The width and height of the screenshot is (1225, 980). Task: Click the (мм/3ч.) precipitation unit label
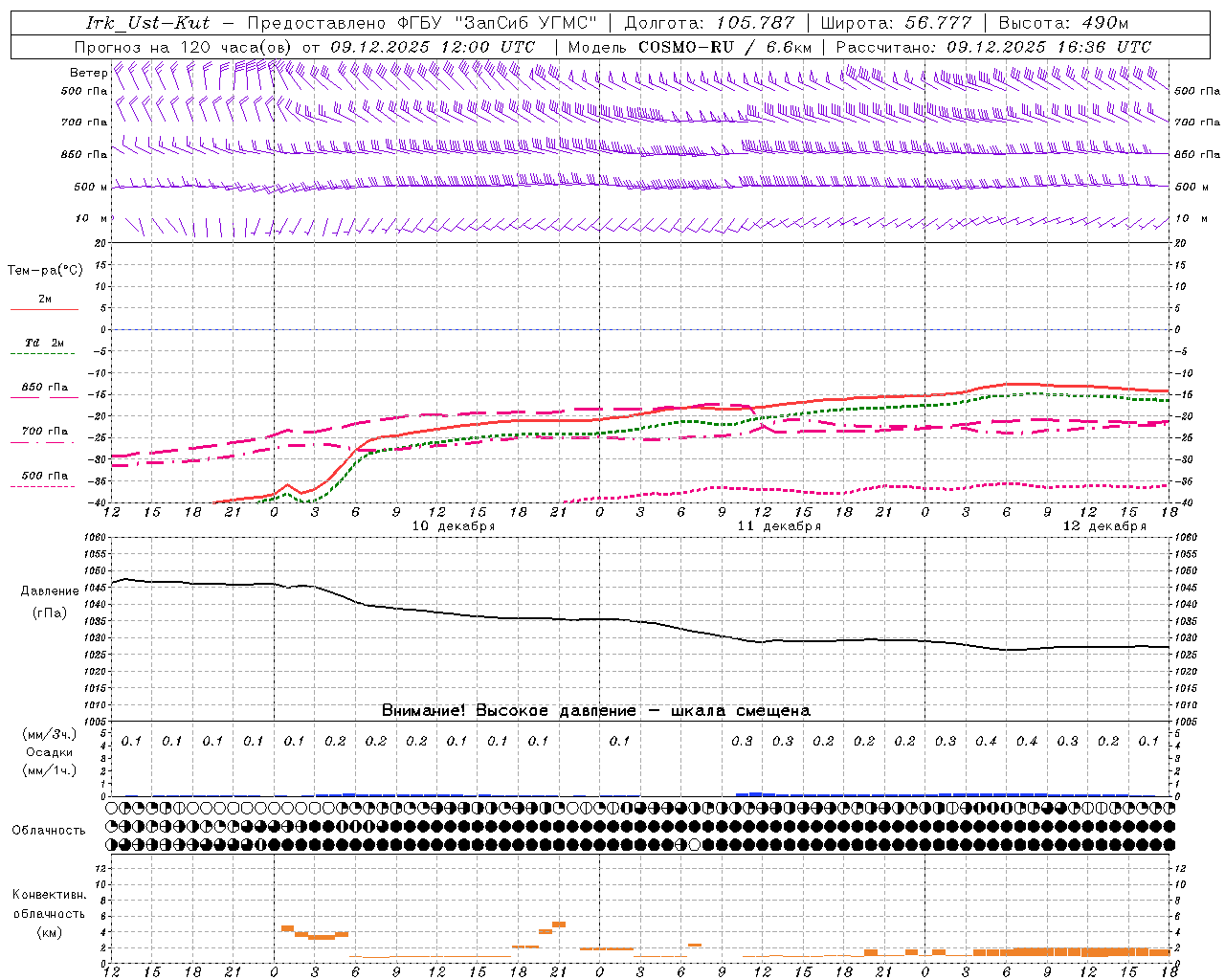50,734
